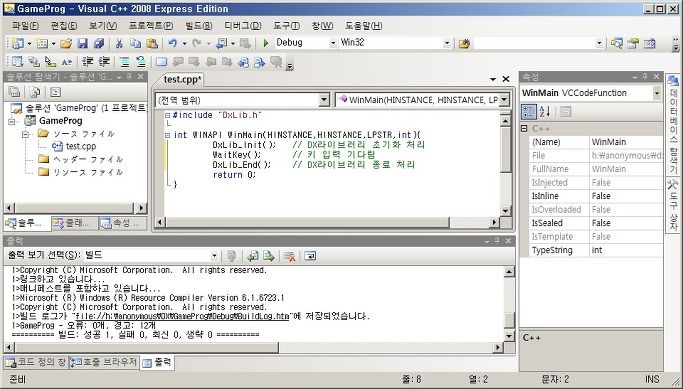
Task: Click the Navigate Backward icon
Action: pos(222,43)
